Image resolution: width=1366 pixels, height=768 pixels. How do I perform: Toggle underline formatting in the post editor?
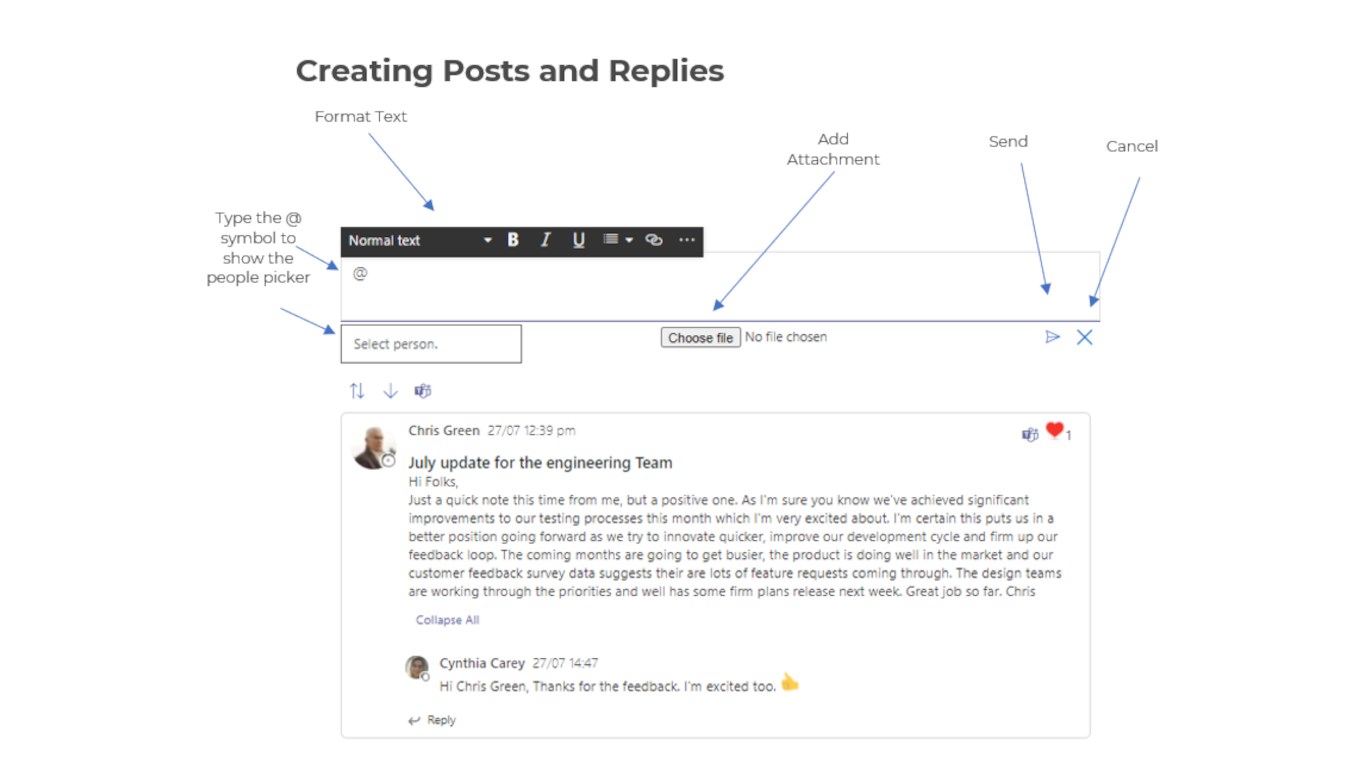point(578,240)
